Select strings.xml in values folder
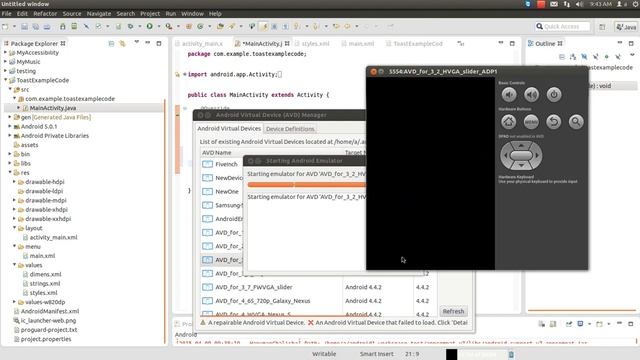Image resolution: width=640 pixels, height=360 pixels. pos(44,283)
